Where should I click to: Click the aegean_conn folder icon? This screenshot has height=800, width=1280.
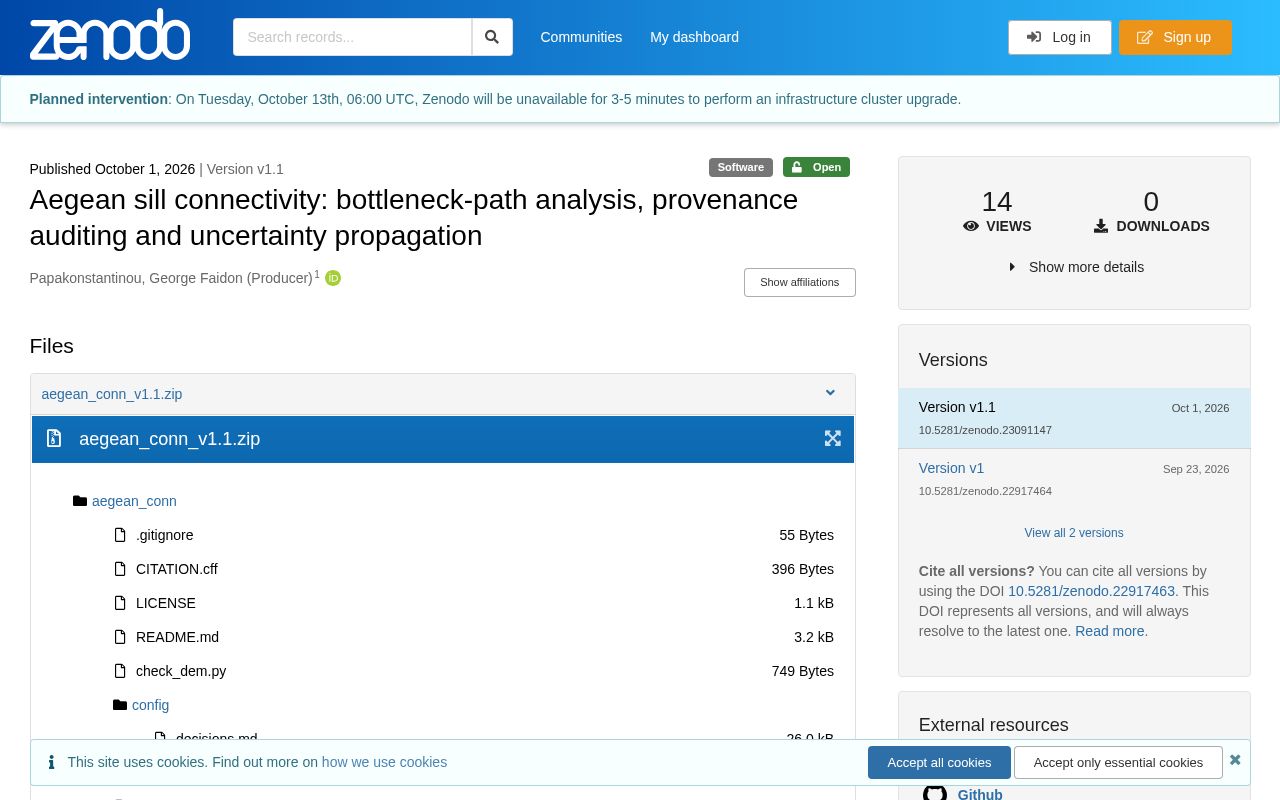coord(80,501)
